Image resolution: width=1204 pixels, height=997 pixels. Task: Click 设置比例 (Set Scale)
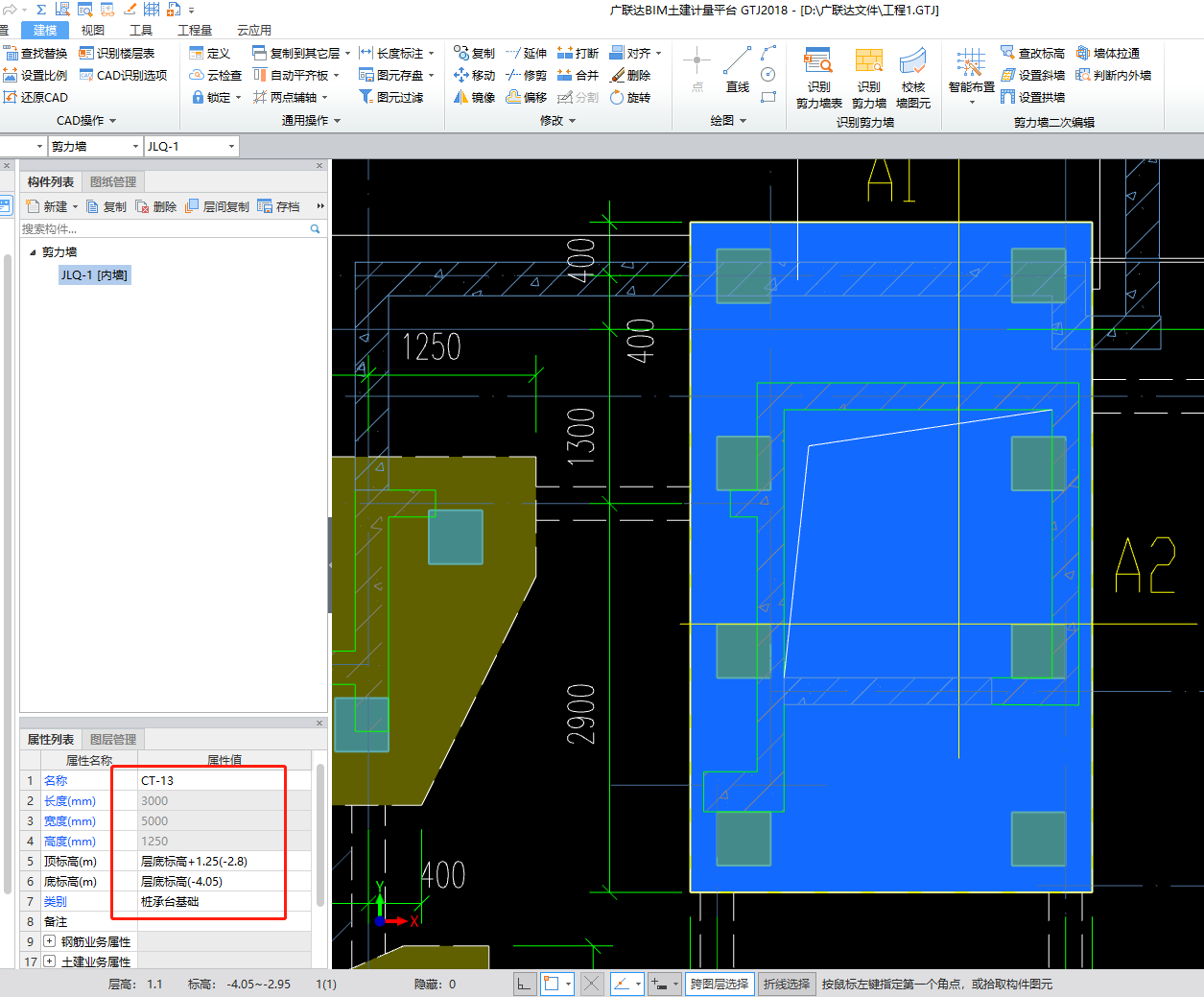(x=35, y=75)
